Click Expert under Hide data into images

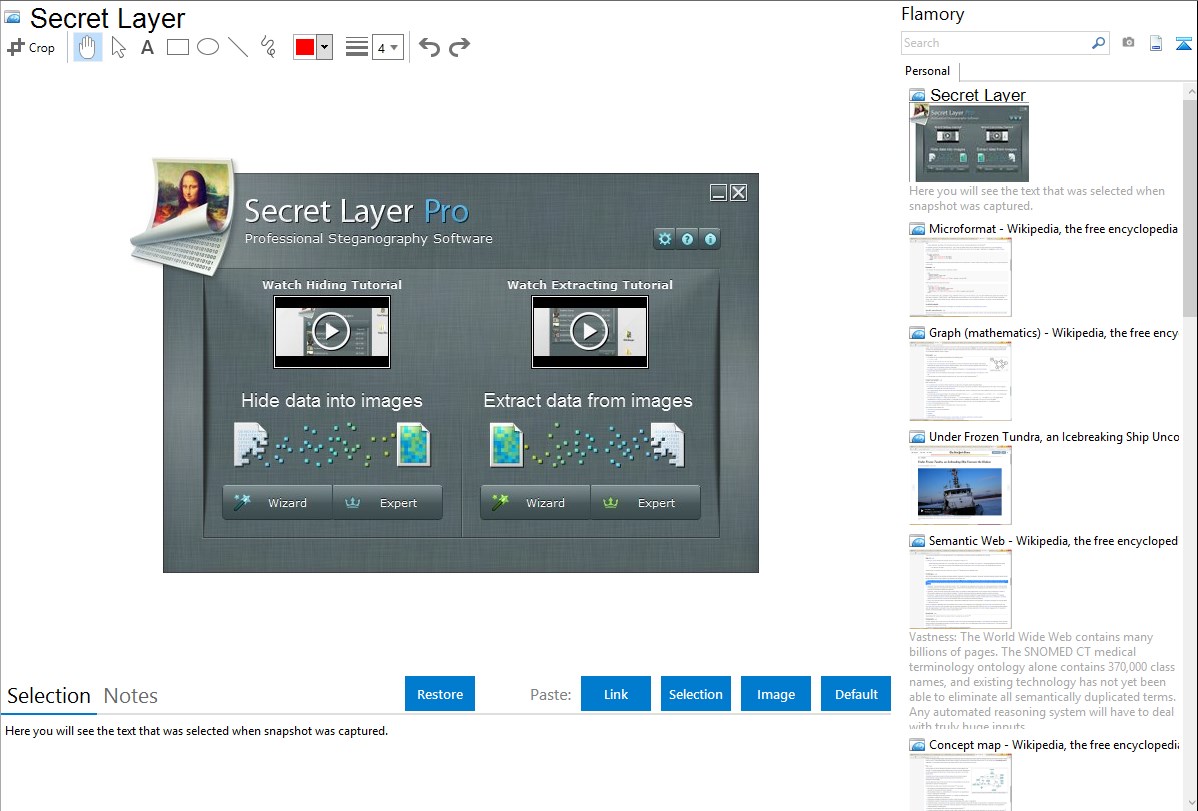click(x=388, y=502)
